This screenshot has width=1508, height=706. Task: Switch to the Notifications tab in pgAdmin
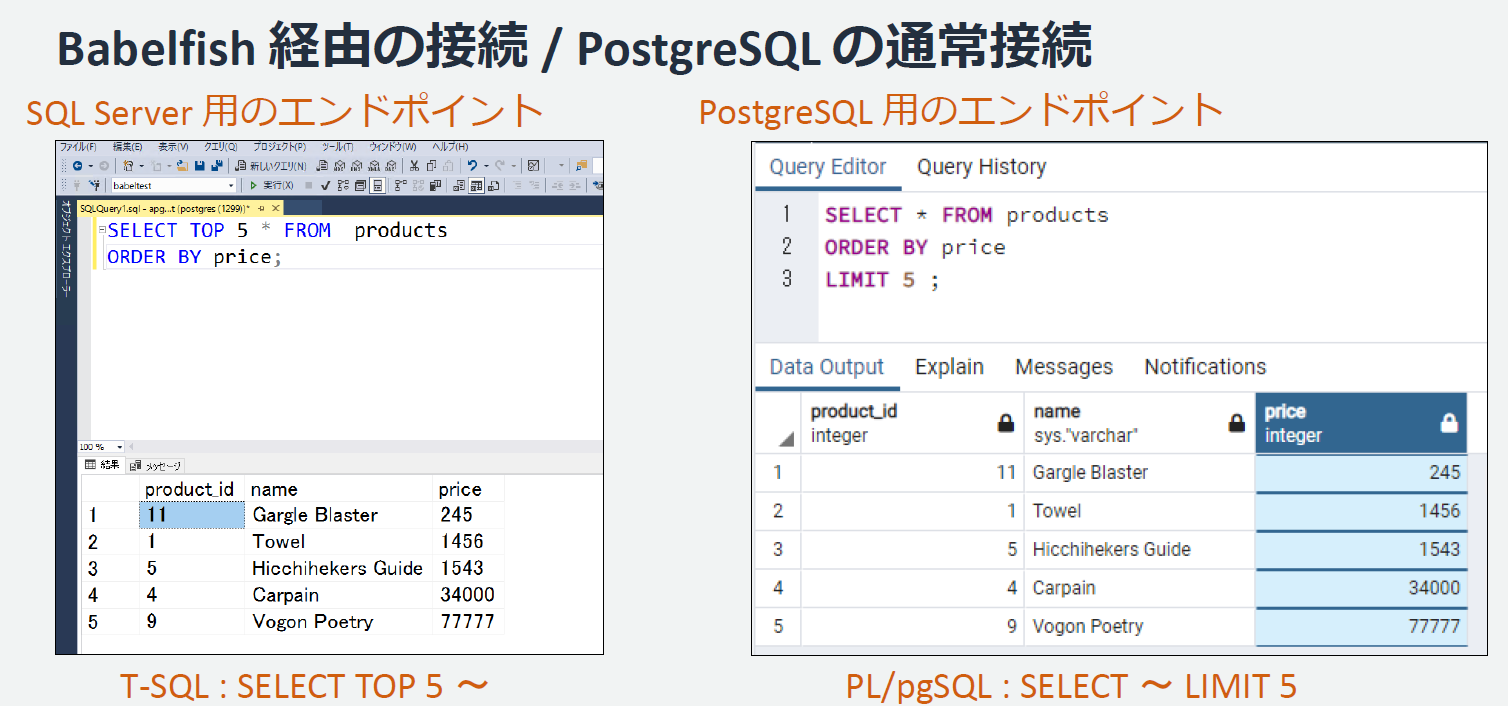(x=1204, y=366)
